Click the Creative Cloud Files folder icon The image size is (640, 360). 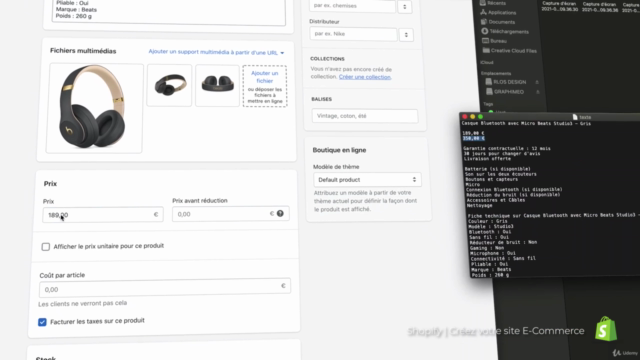486,51
